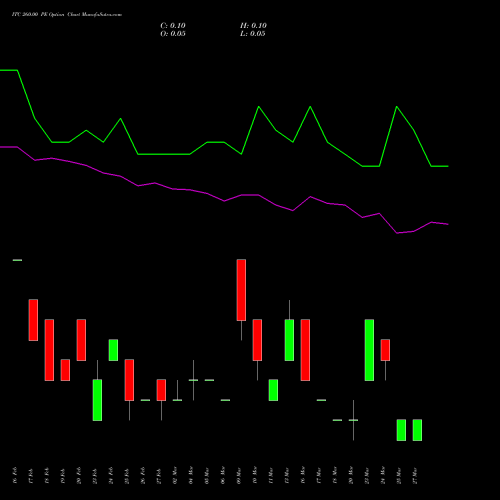Click the purple line's lowest dip above 25 Mar
Viewport: 500px width, 500px height.
coord(397,233)
